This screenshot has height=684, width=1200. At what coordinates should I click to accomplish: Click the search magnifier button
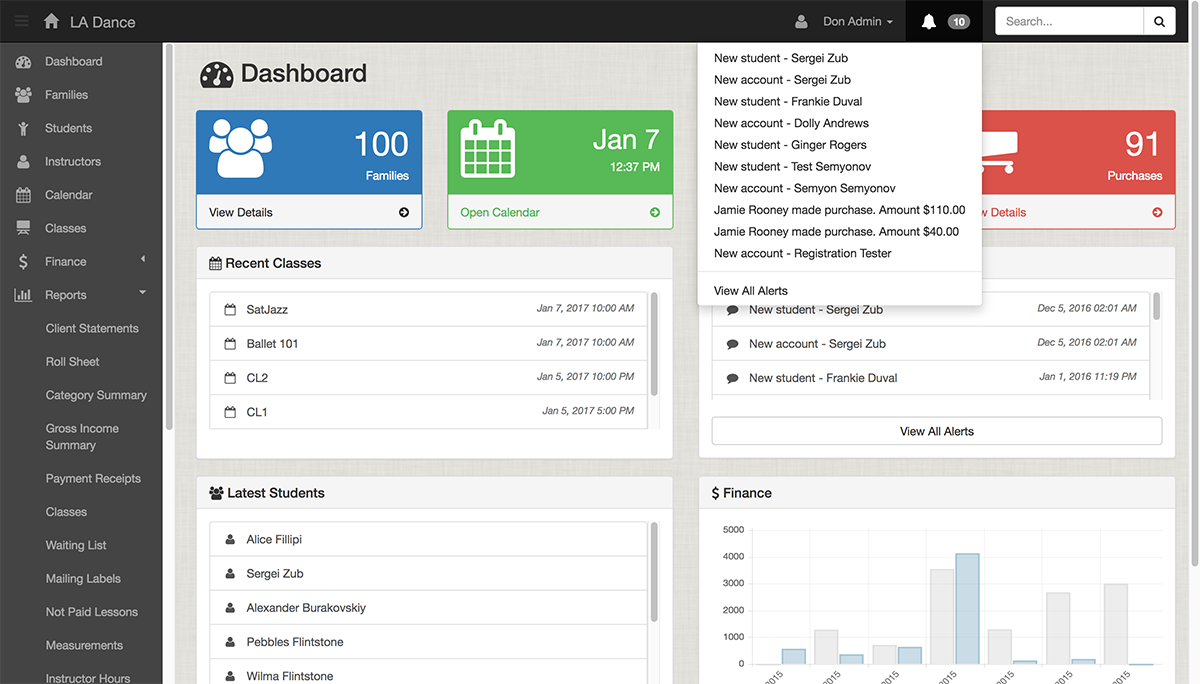pyautogui.click(x=1159, y=21)
